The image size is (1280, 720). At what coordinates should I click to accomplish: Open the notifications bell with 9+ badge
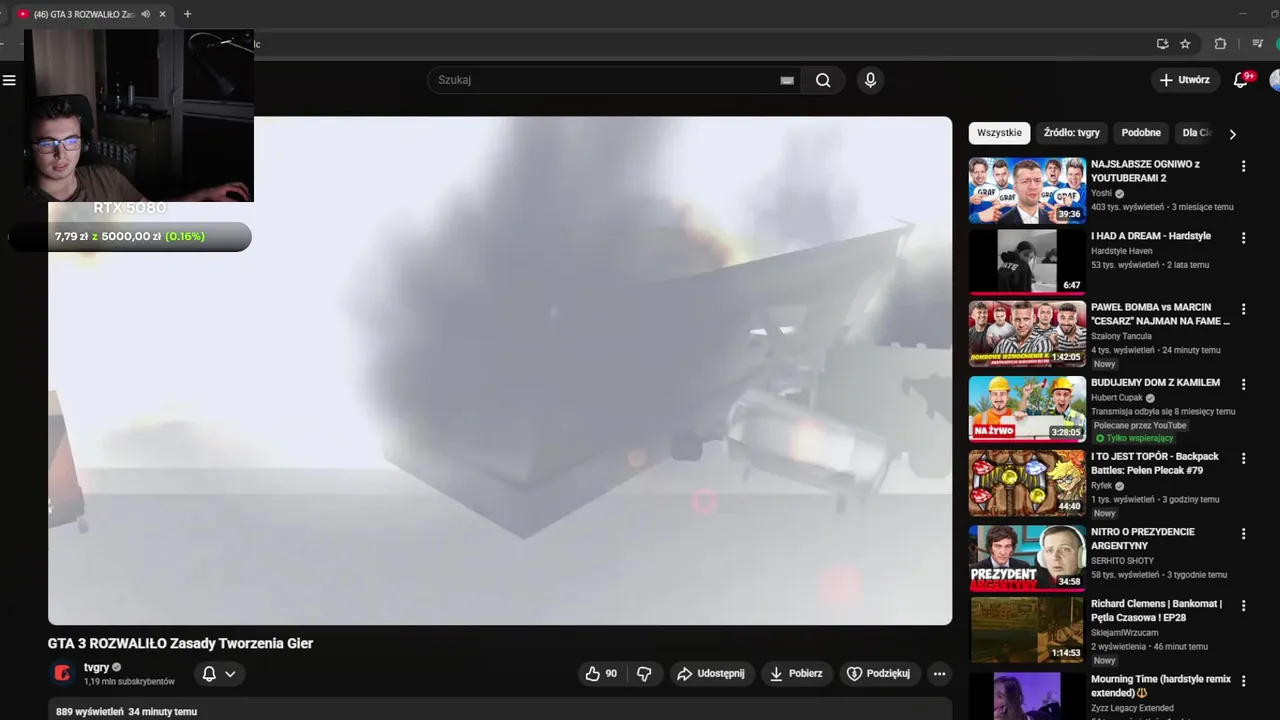coord(1241,80)
